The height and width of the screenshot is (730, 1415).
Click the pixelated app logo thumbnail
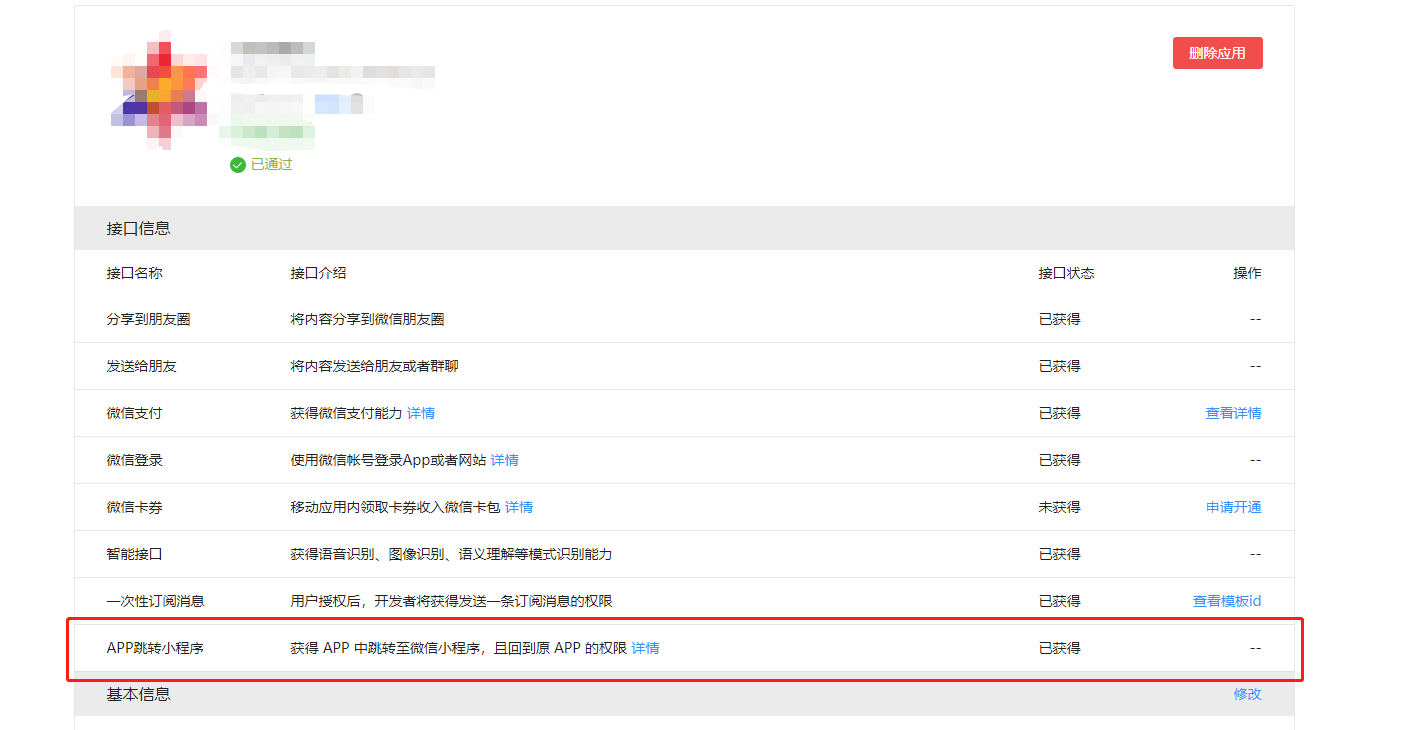click(x=159, y=92)
